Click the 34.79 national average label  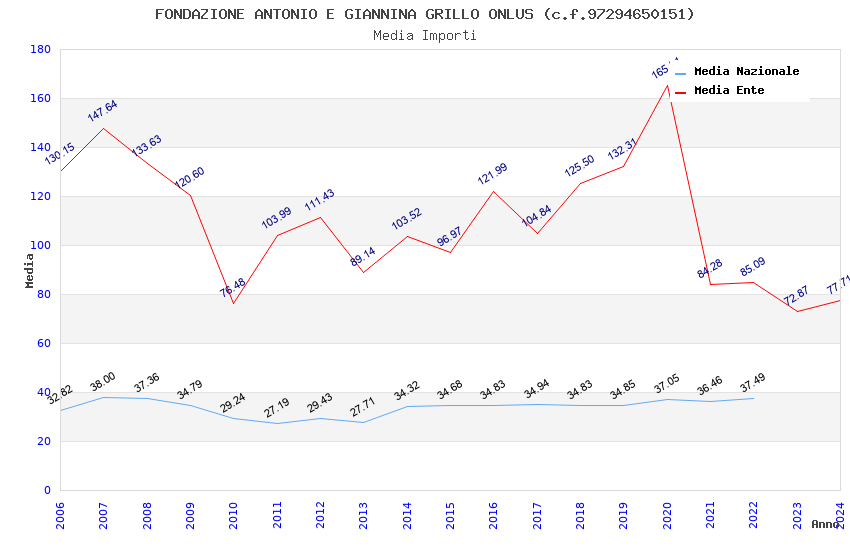pyautogui.click(x=190, y=389)
